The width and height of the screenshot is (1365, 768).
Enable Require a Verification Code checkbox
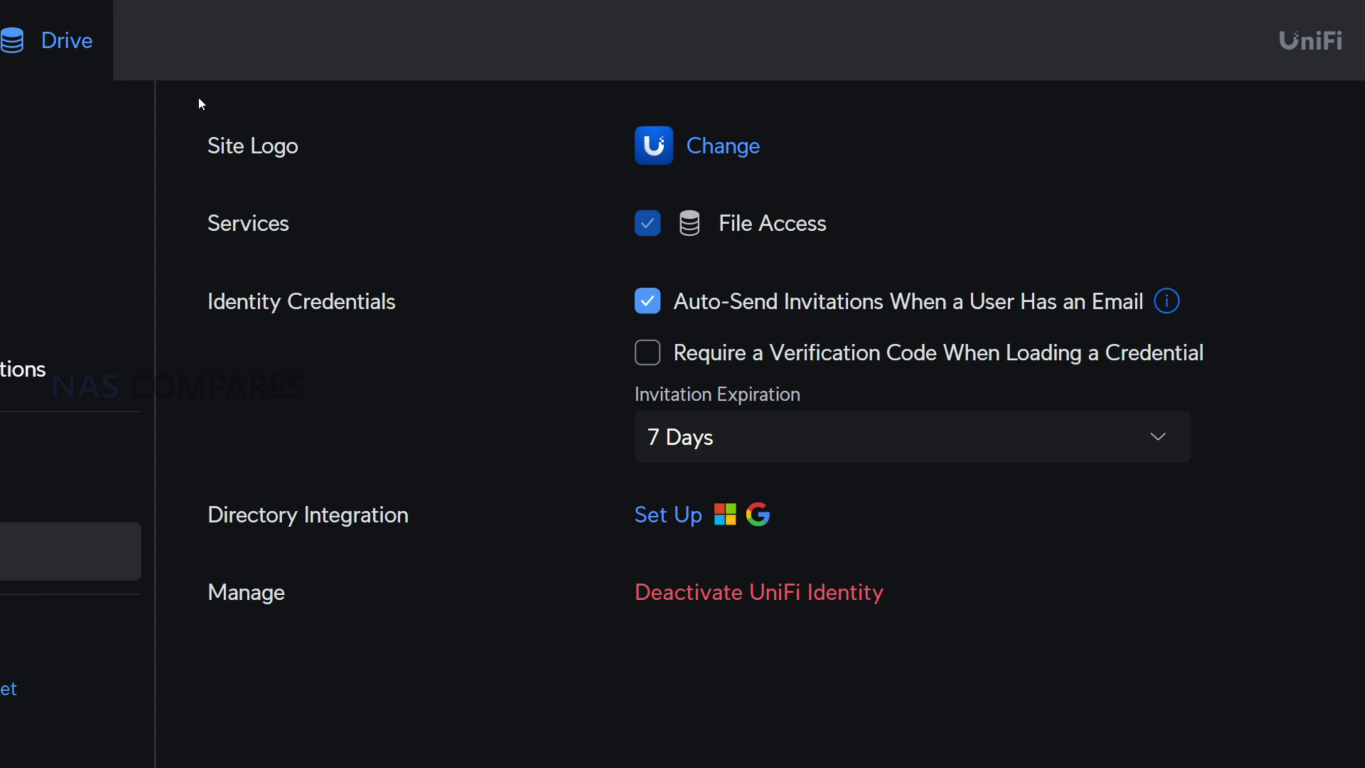pos(648,353)
